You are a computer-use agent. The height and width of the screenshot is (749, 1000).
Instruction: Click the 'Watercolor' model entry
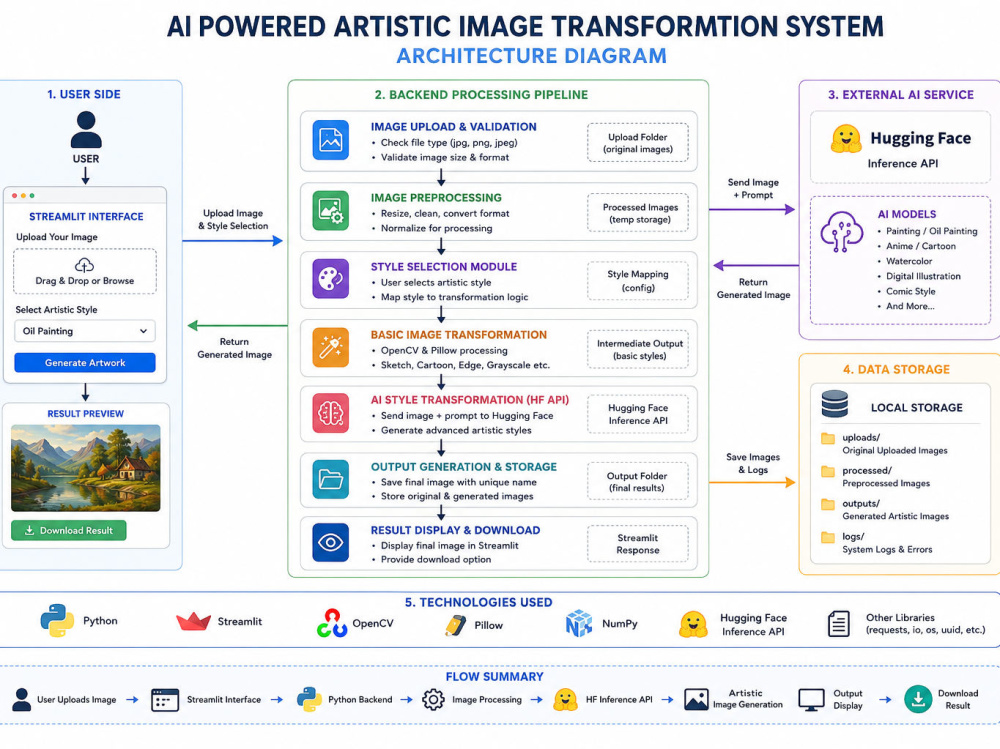[909, 261]
